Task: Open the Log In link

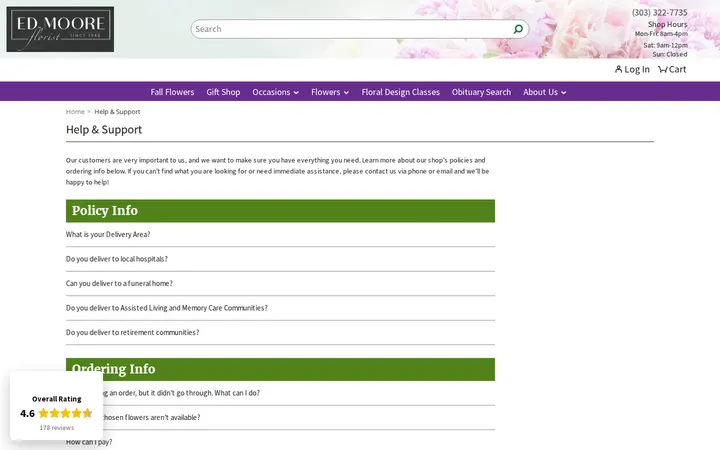Action: 637,69
